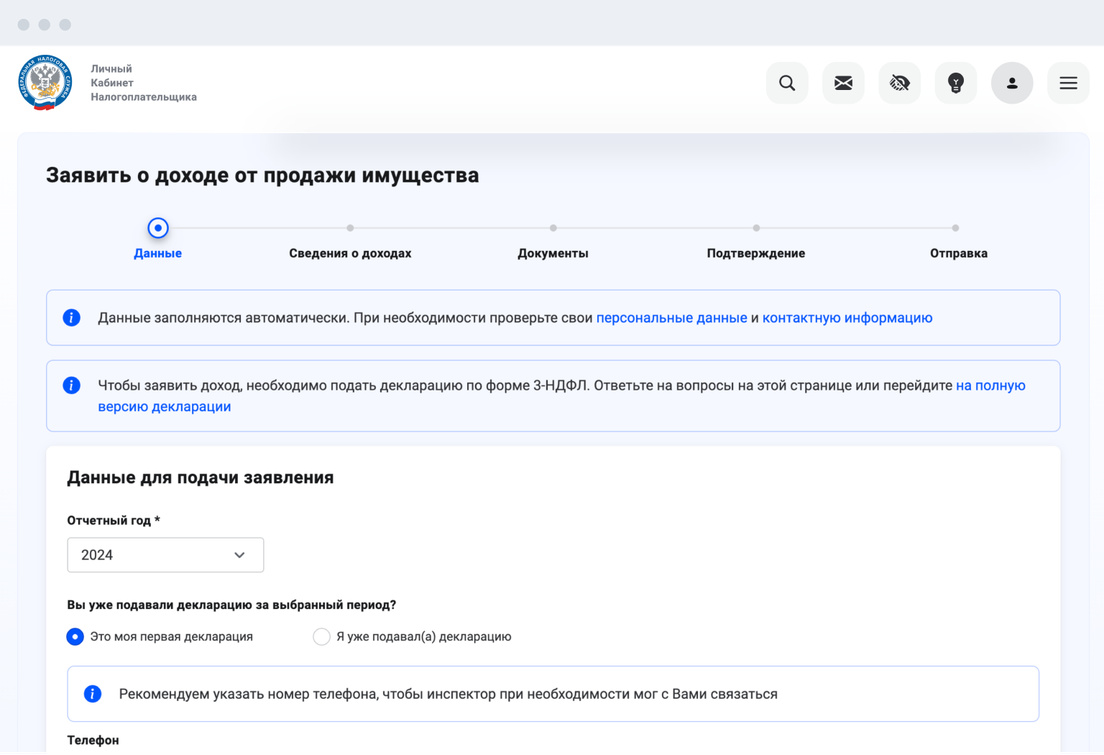Screen dimensions: 1104x755
Task: Open the "персональные данные" link
Action: click(x=671, y=318)
